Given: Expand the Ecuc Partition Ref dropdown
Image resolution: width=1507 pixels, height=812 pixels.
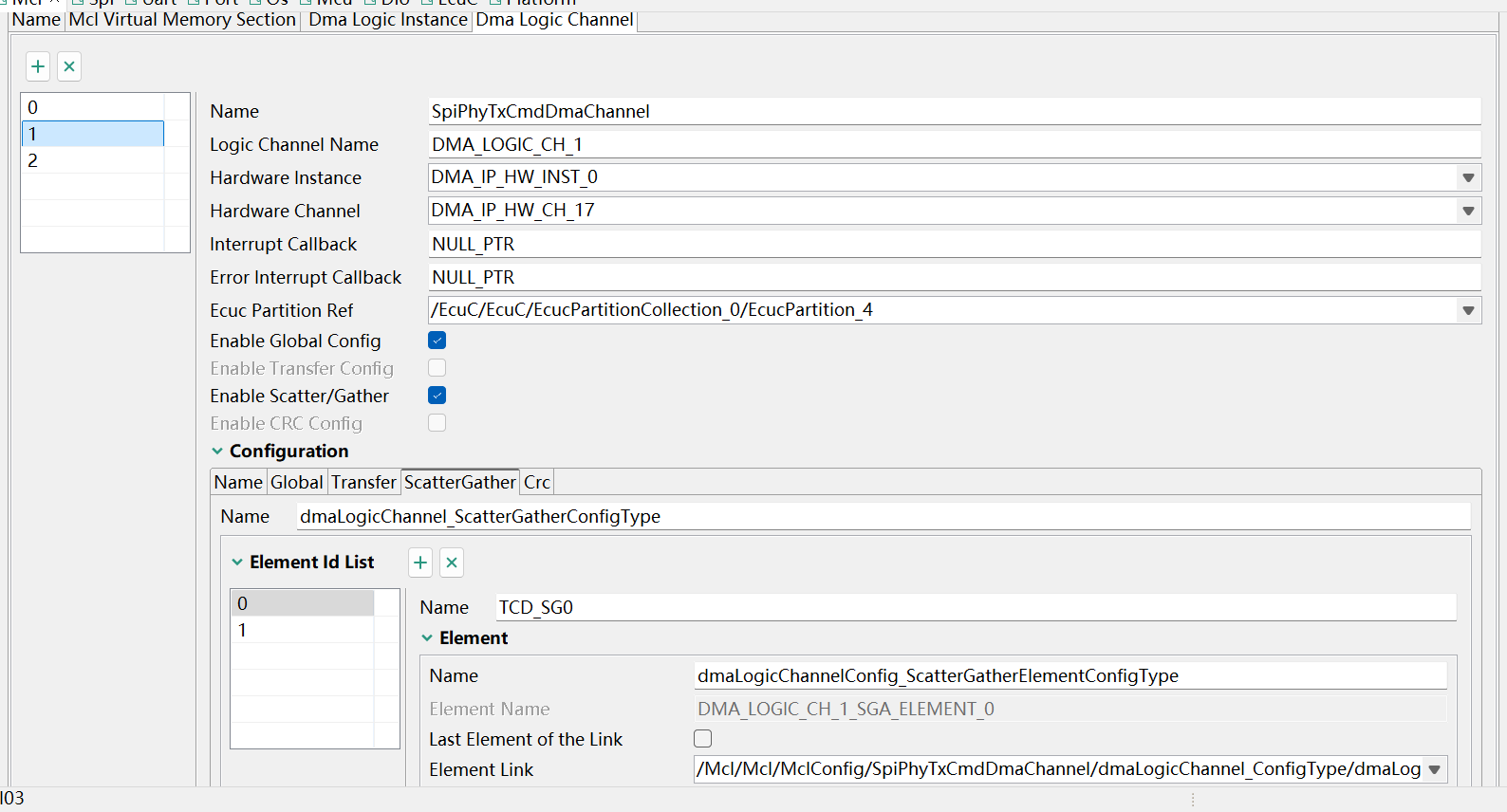Looking at the screenshot, I should [x=1468, y=310].
